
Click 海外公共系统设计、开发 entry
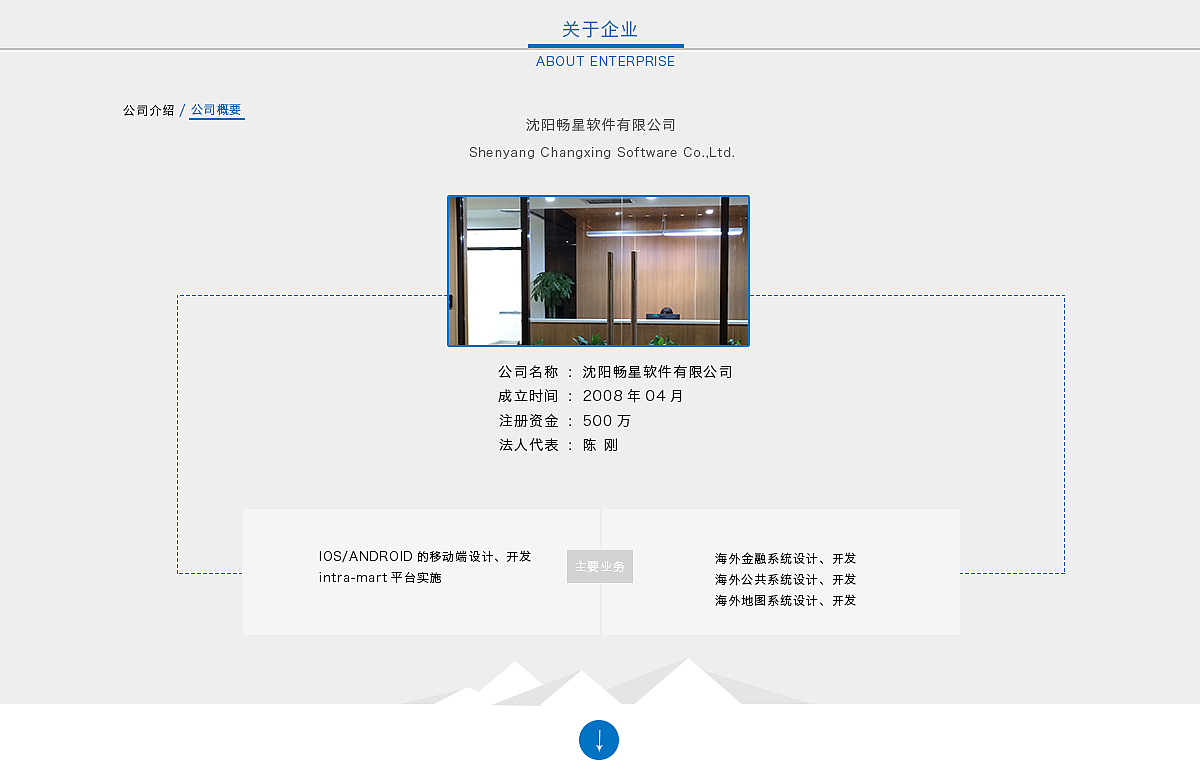coord(784,580)
